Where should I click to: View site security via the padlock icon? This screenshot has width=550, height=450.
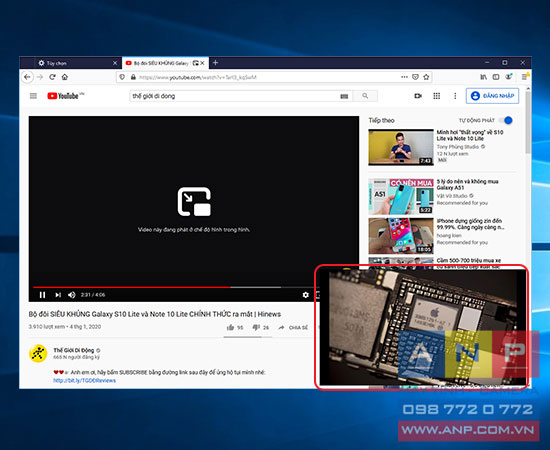133,77
